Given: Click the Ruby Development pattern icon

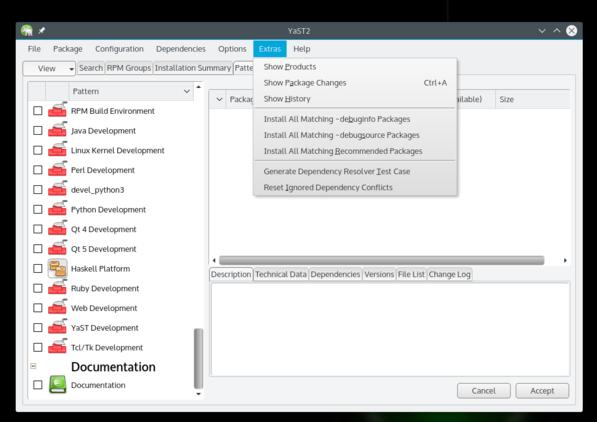Looking at the screenshot, I should click(x=57, y=288).
